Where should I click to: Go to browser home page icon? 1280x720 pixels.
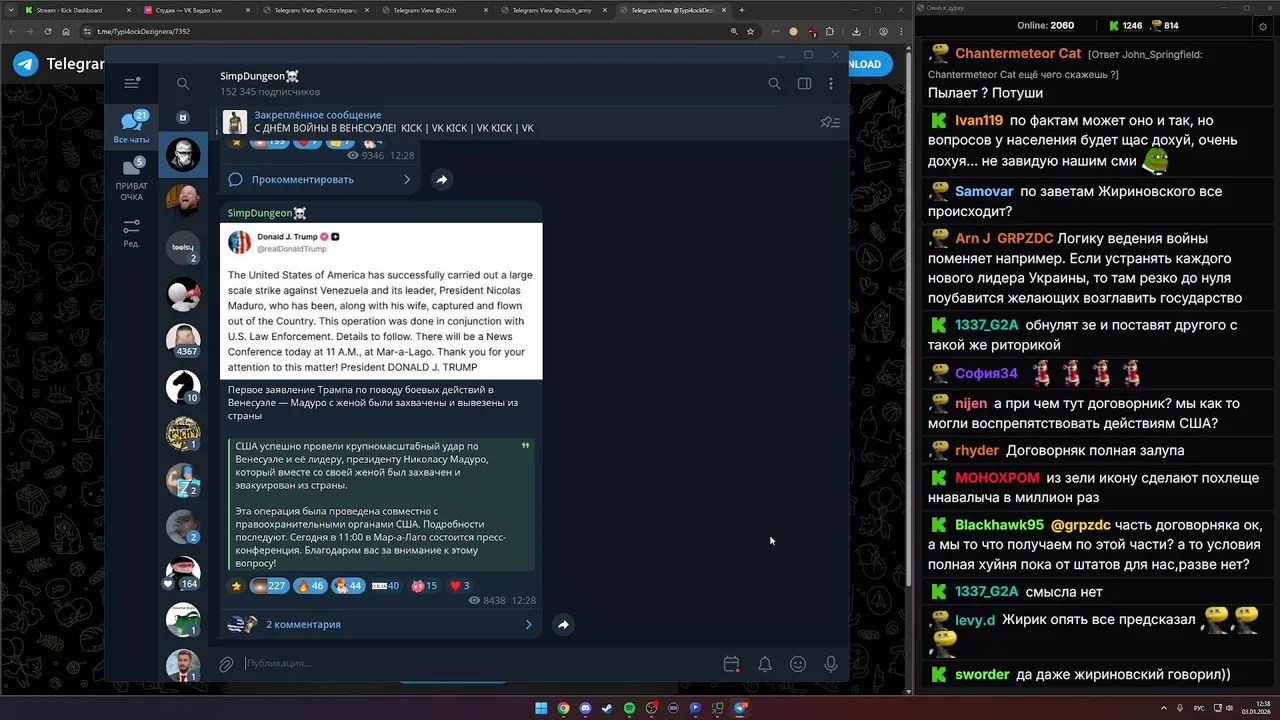[x=66, y=31]
